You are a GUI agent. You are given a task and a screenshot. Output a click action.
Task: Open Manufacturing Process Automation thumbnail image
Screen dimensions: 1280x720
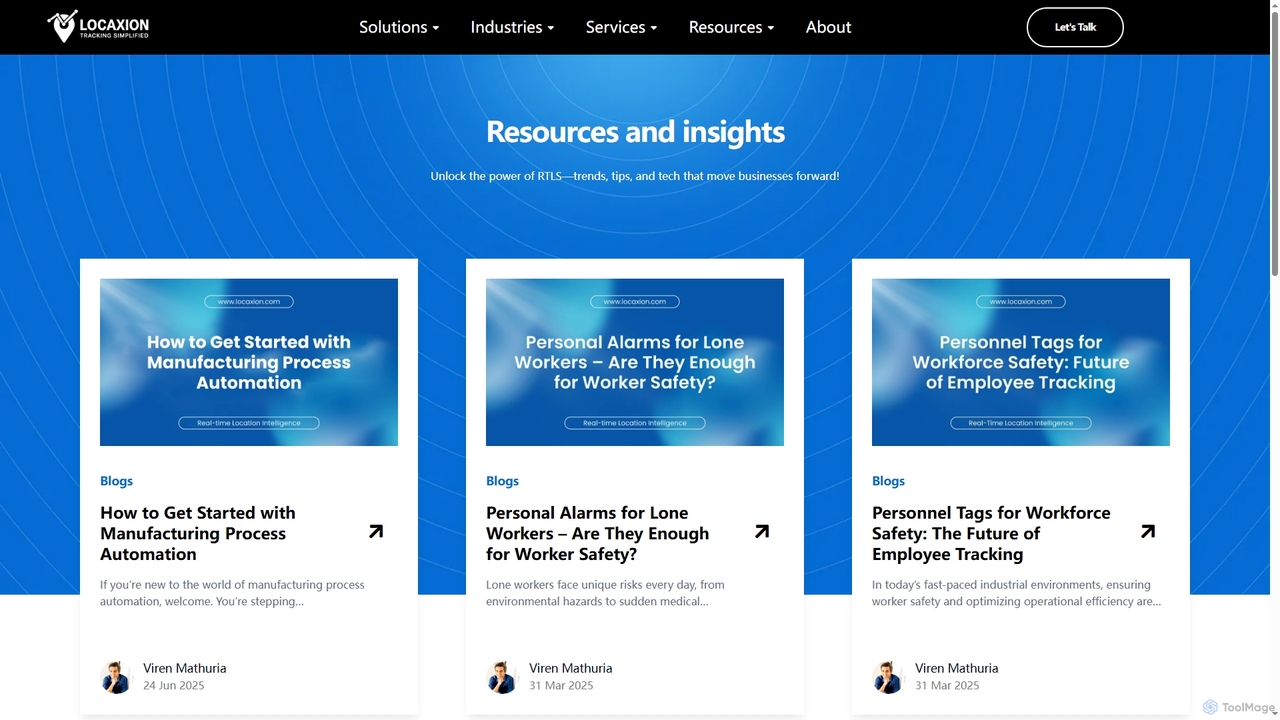(x=249, y=362)
